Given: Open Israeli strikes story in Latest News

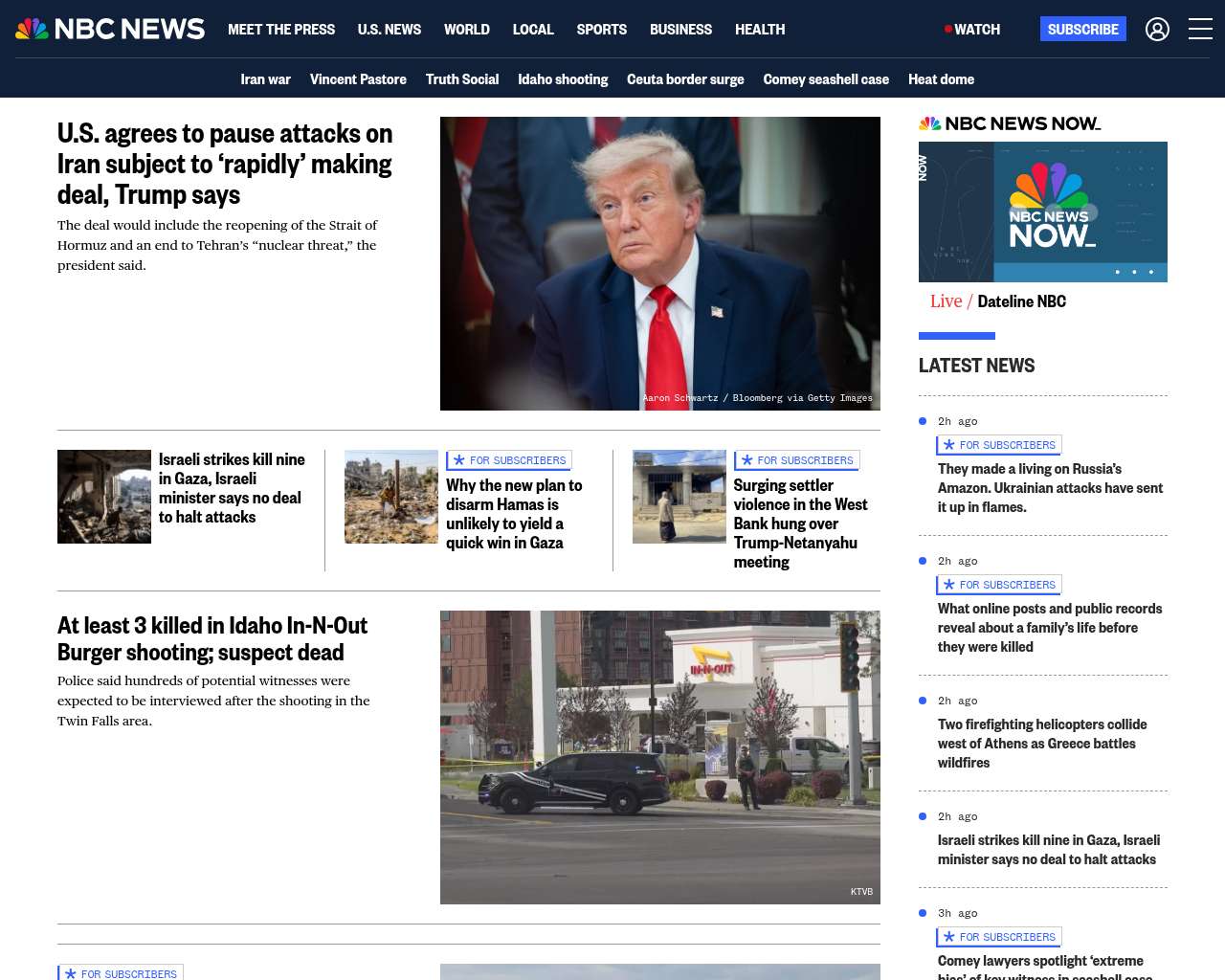Looking at the screenshot, I should pyautogui.click(x=1049, y=850).
